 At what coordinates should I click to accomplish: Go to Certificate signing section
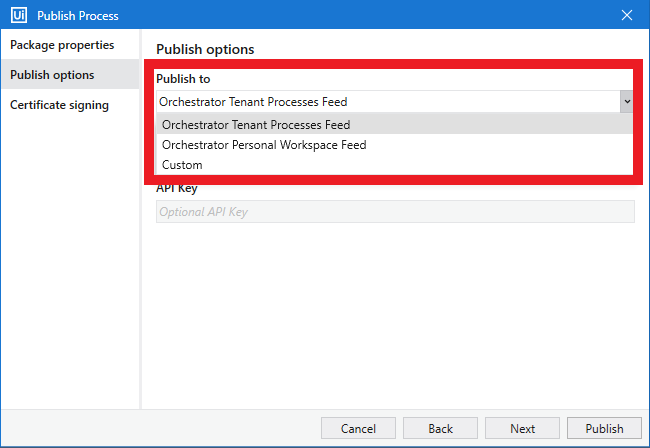70,105
